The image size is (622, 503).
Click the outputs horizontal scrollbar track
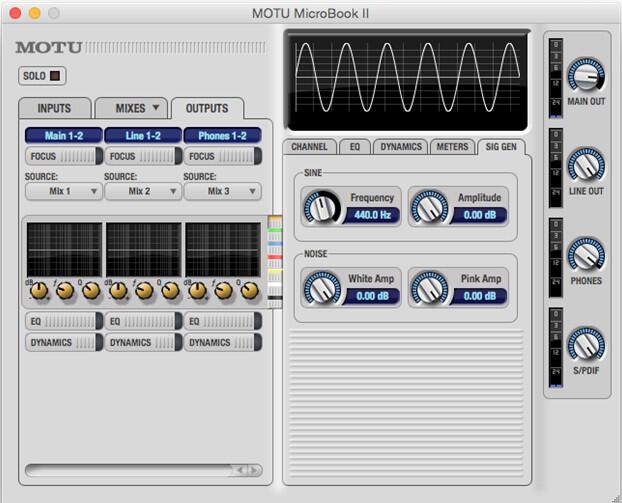[x=129, y=470]
